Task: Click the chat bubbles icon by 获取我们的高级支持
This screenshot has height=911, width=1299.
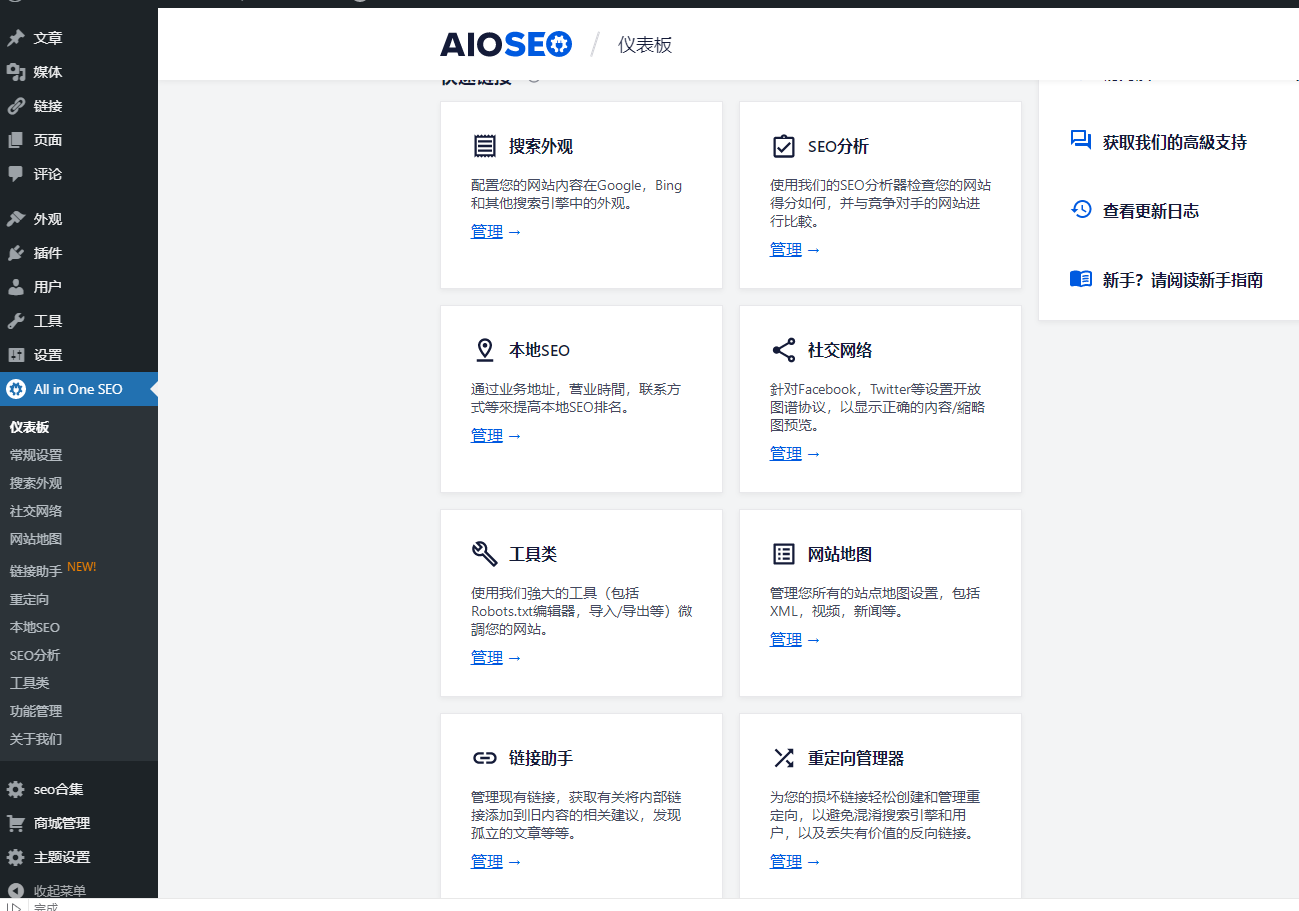Action: tap(1081, 140)
